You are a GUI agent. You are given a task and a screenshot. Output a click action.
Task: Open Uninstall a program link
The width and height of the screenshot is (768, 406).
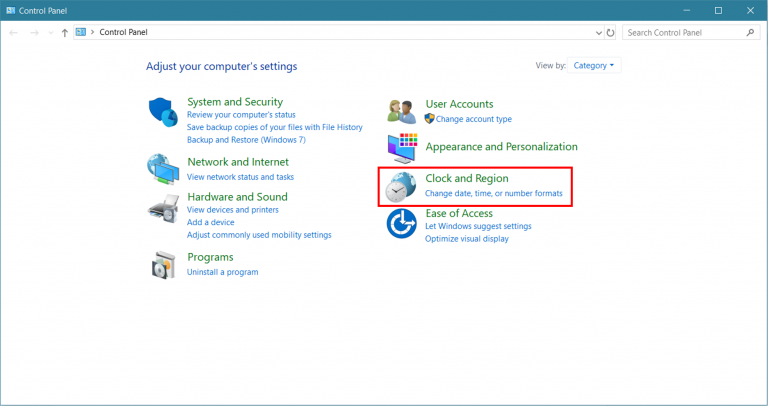[222, 272]
